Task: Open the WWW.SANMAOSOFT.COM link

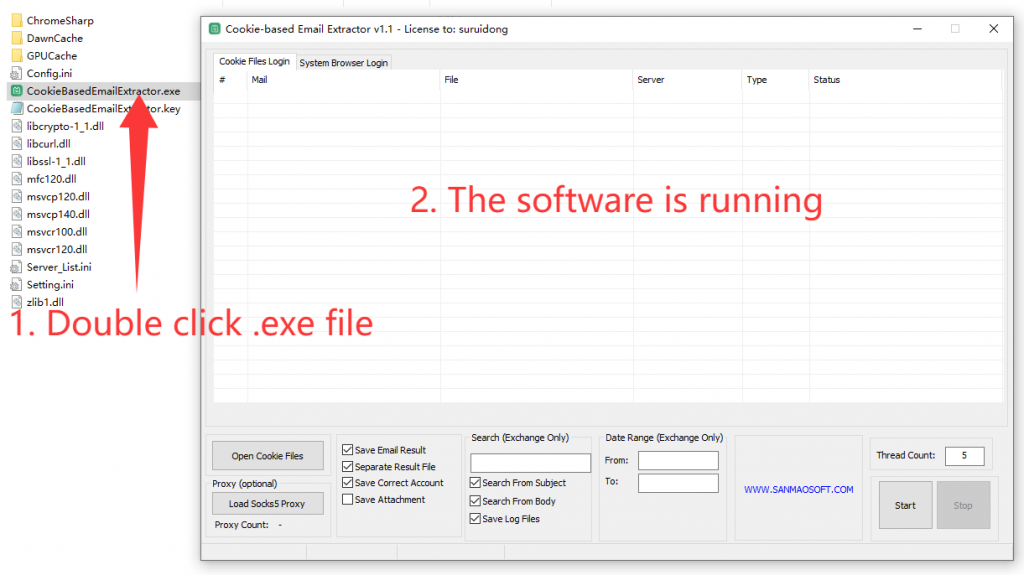Action: 798,490
